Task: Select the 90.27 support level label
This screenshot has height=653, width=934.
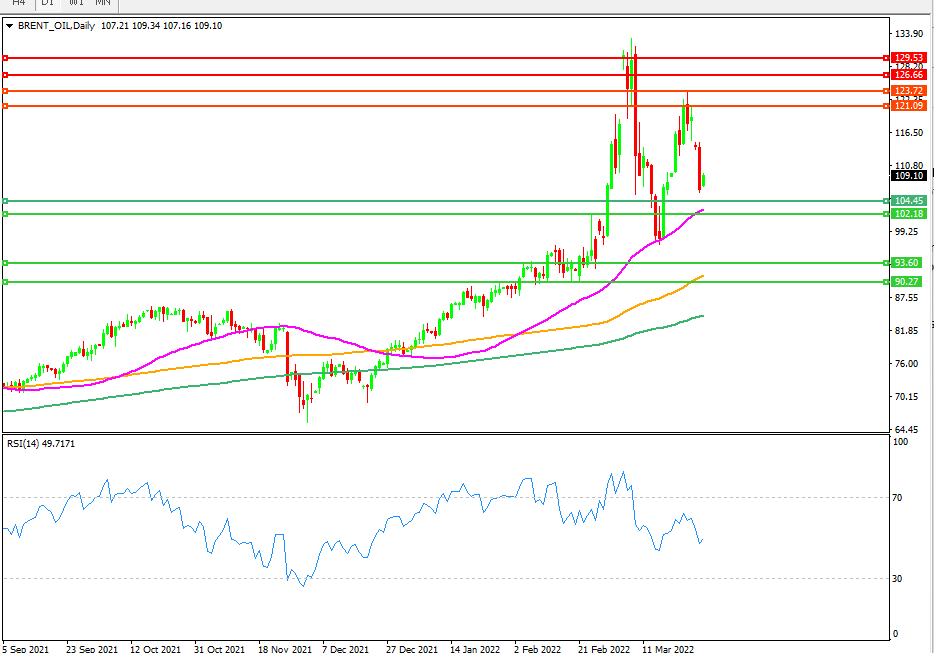Action: [907, 282]
